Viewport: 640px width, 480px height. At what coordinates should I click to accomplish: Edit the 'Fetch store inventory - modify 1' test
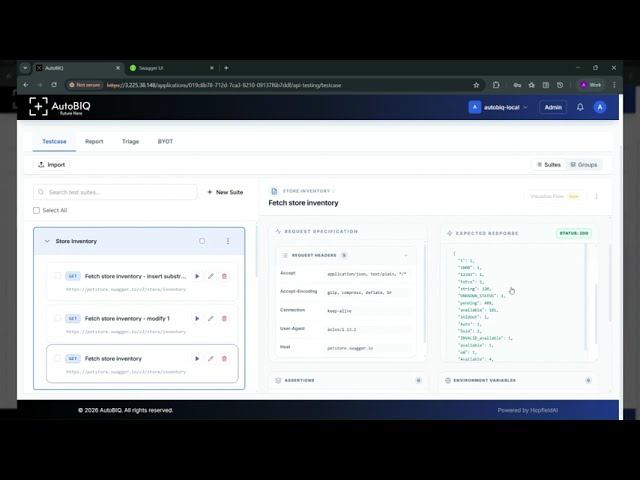pos(211,318)
